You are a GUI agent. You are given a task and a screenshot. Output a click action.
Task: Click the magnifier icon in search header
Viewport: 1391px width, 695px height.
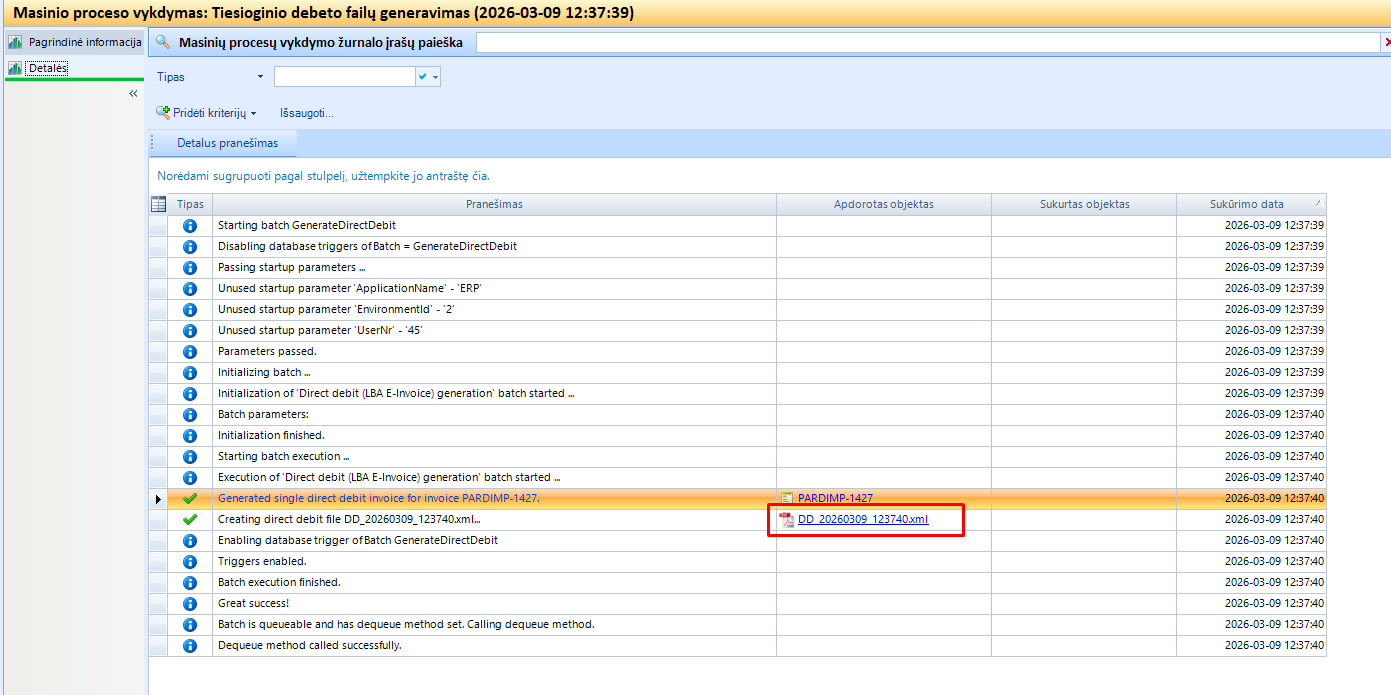coord(164,42)
